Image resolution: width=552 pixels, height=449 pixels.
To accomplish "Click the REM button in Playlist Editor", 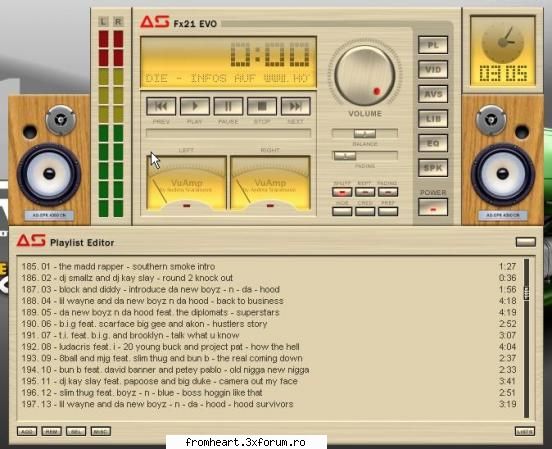I will click(51, 431).
